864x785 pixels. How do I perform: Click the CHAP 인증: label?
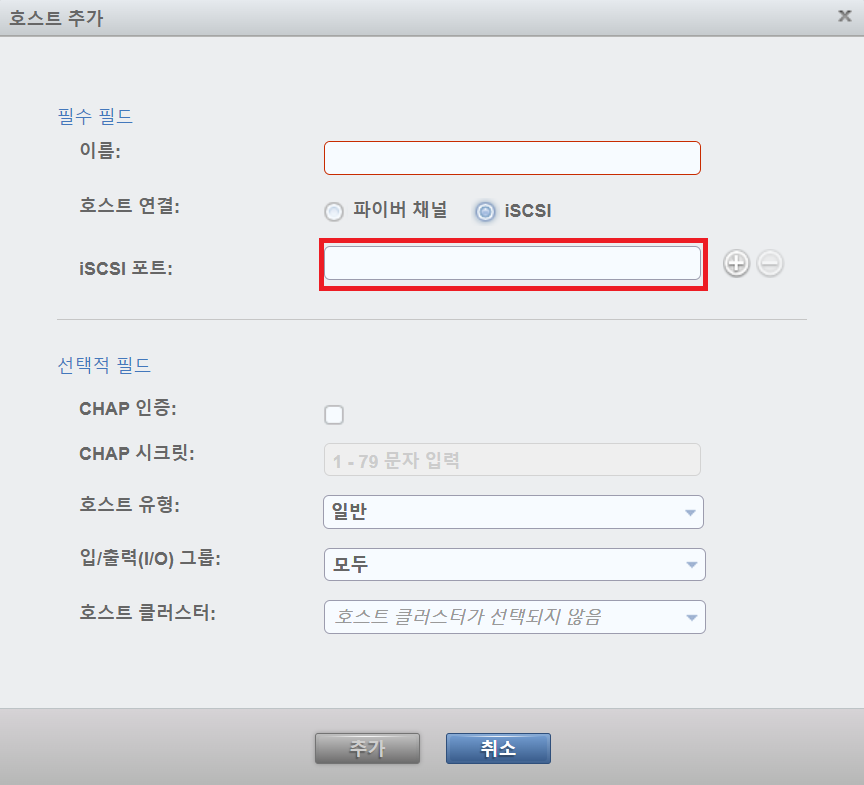128,408
